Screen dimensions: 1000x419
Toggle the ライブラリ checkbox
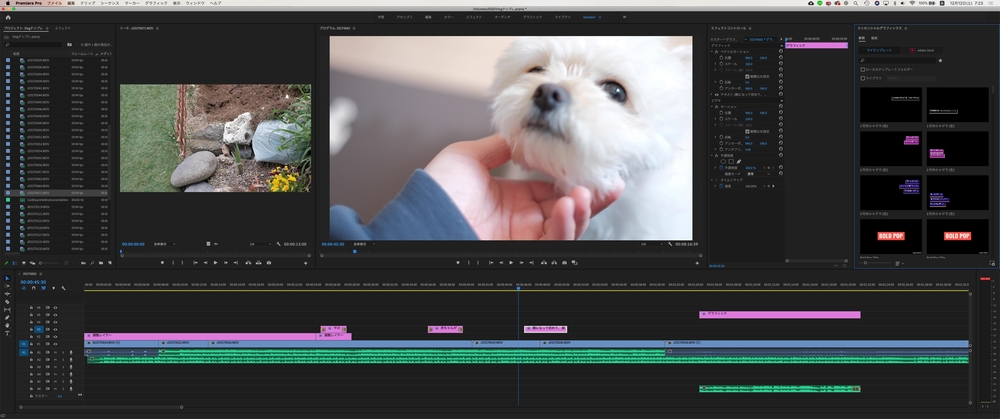863,78
